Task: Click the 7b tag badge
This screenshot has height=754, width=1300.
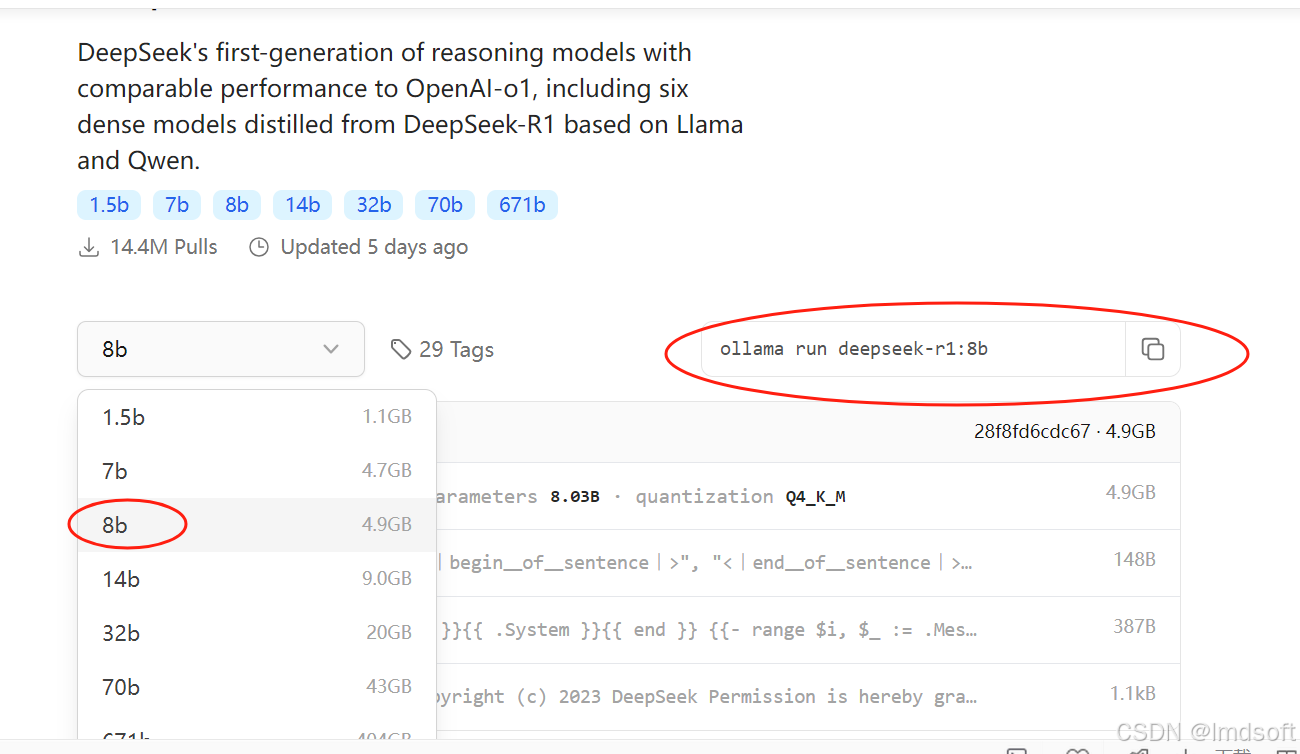Action: point(177,205)
